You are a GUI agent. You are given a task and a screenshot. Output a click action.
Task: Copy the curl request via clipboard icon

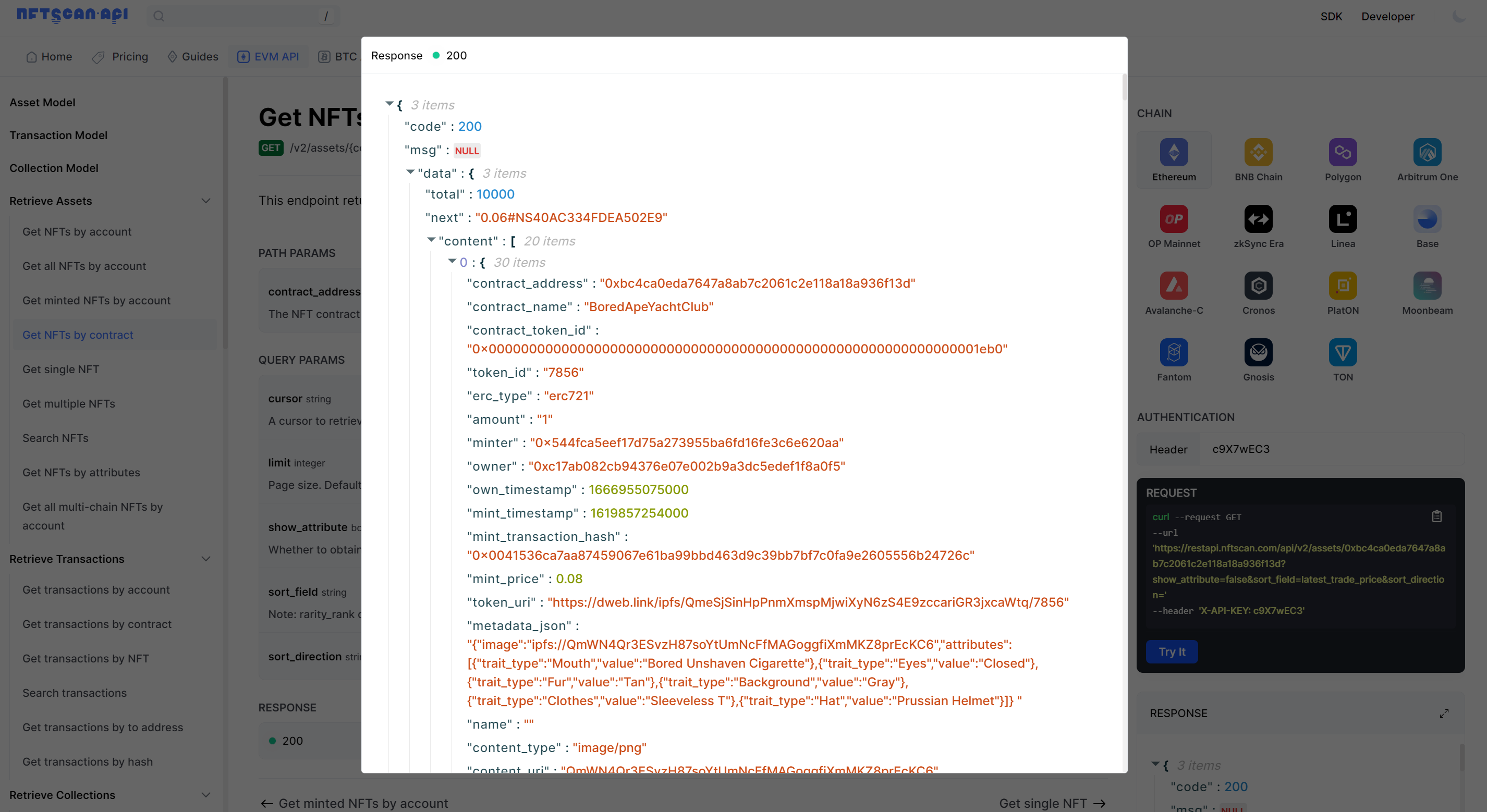[1436, 516]
